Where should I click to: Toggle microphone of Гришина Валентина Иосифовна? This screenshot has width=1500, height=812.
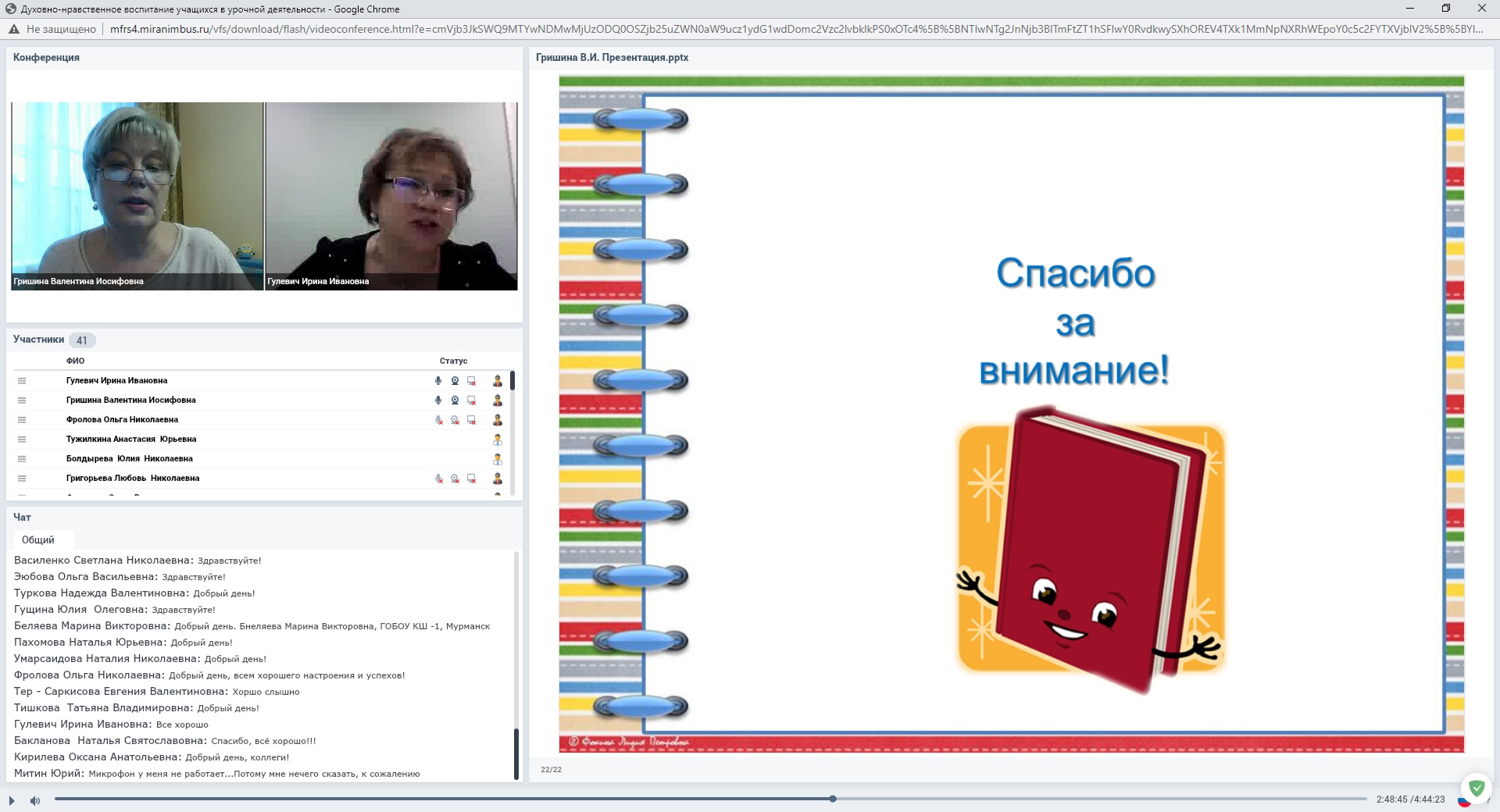coord(438,401)
